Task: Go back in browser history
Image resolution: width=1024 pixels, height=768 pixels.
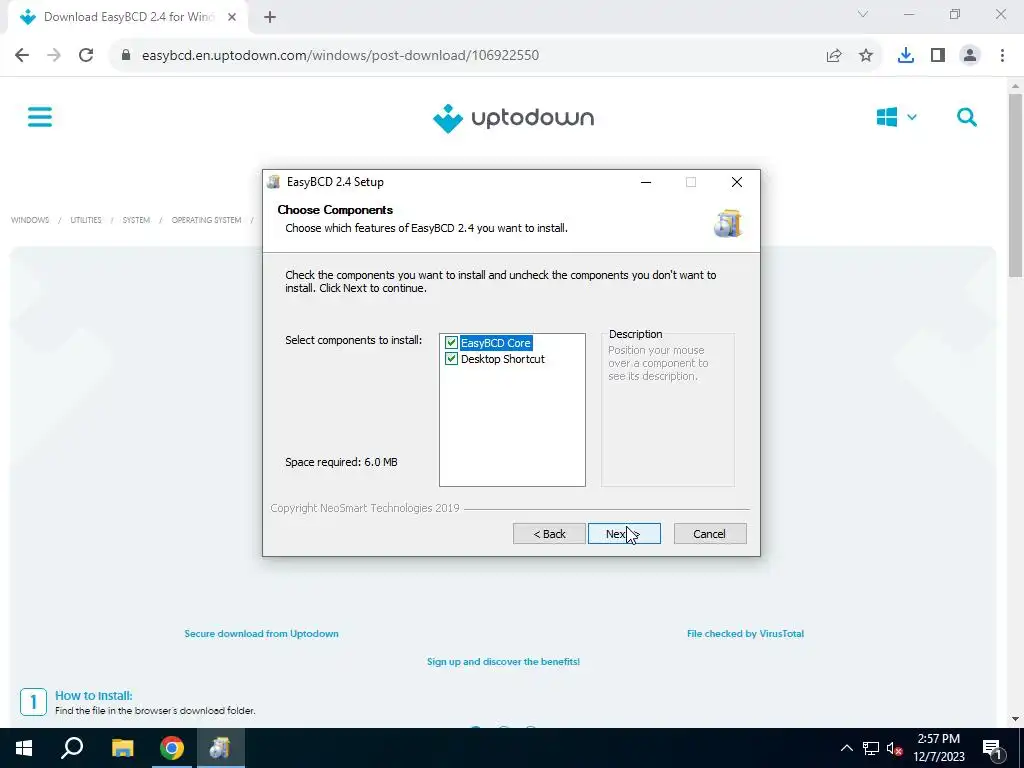Action: tap(22, 56)
